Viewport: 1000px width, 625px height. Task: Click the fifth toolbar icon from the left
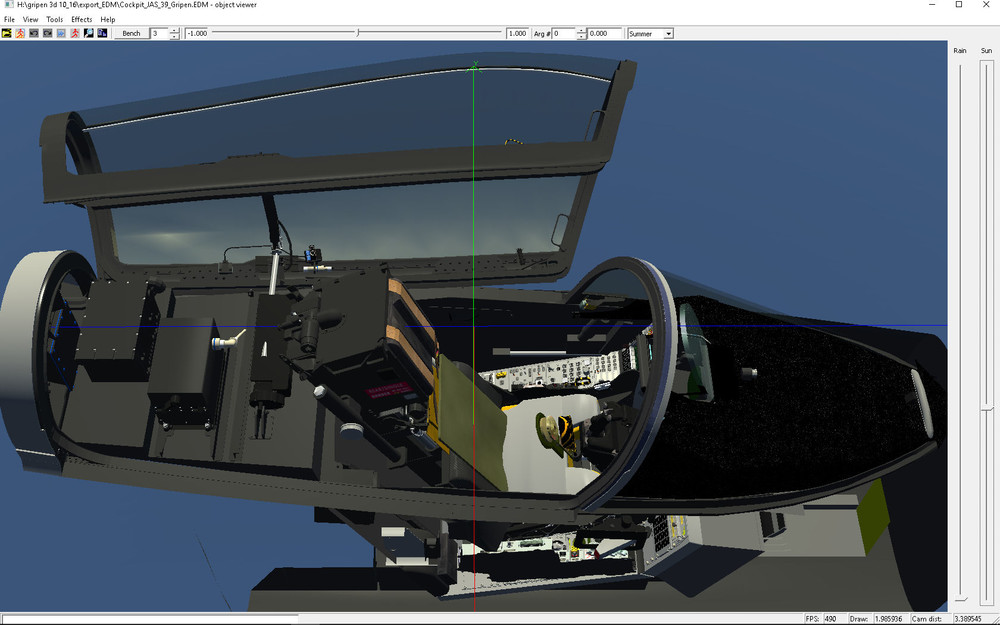[x=61, y=33]
